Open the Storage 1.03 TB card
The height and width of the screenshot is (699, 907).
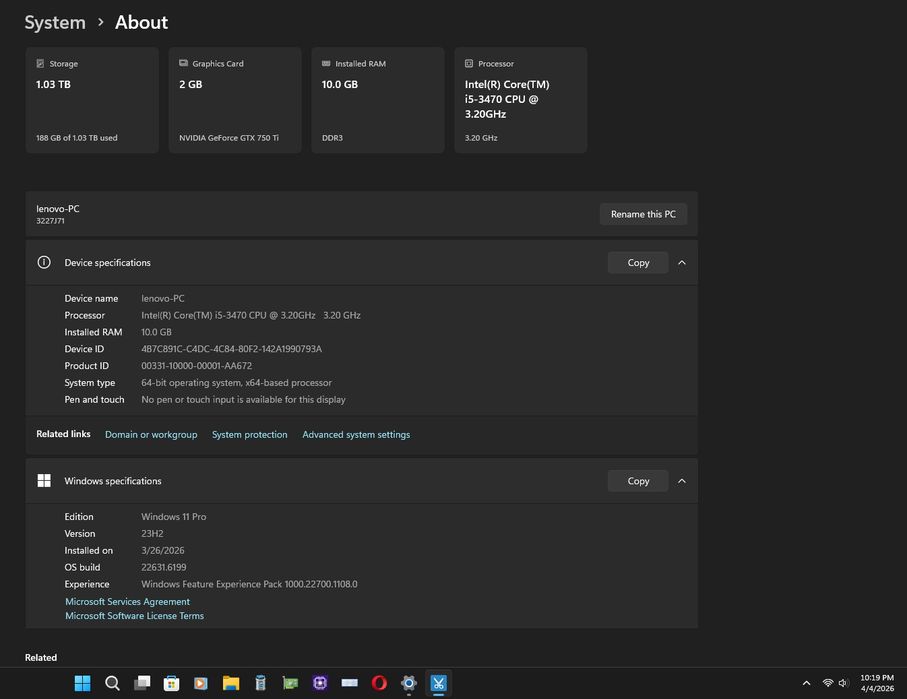click(92, 100)
